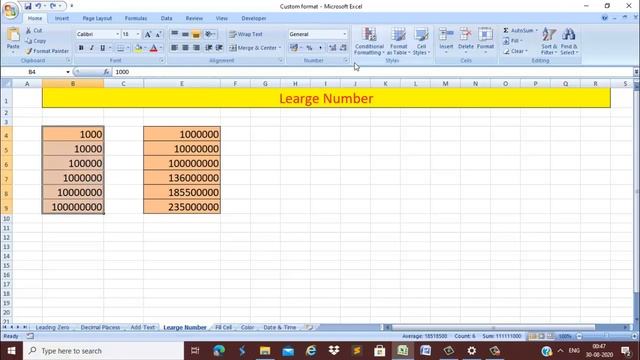Center the cell text horizontally
640x360 pixels.
(185, 48)
